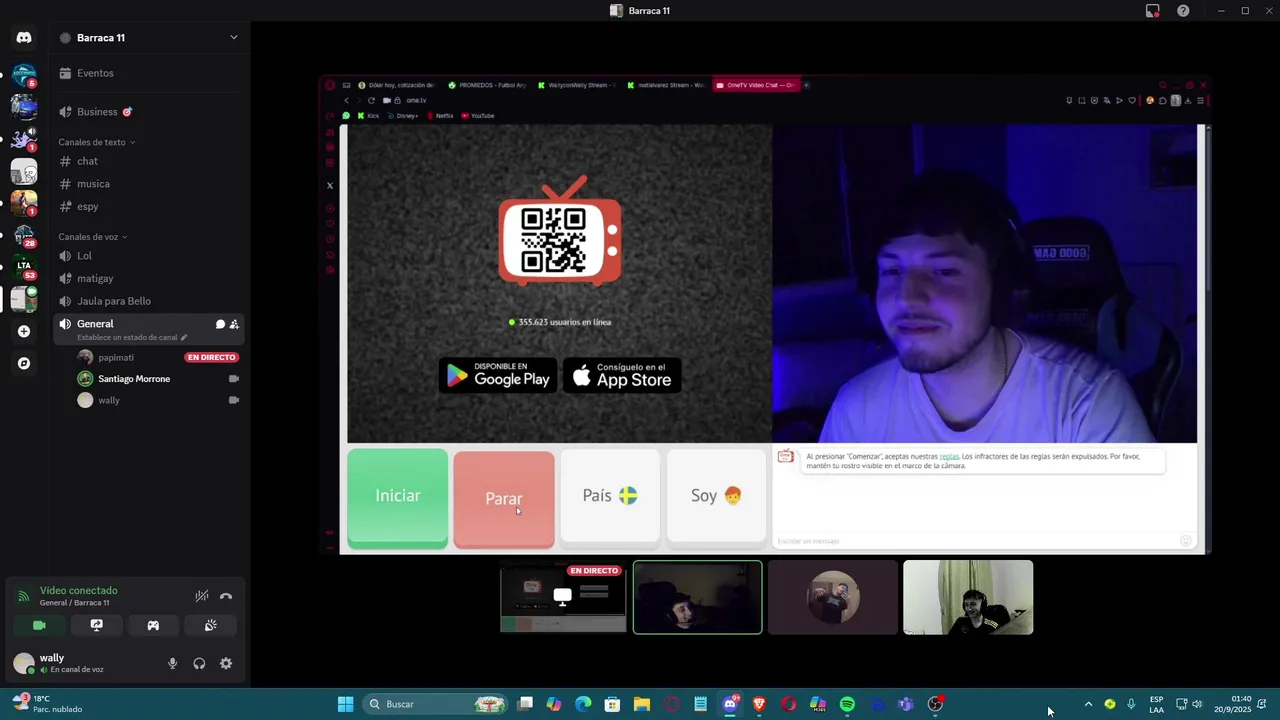The height and width of the screenshot is (720, 1280).
Task: Select matialvarez Stream browser tab
Action: click(x=666, y=85)
